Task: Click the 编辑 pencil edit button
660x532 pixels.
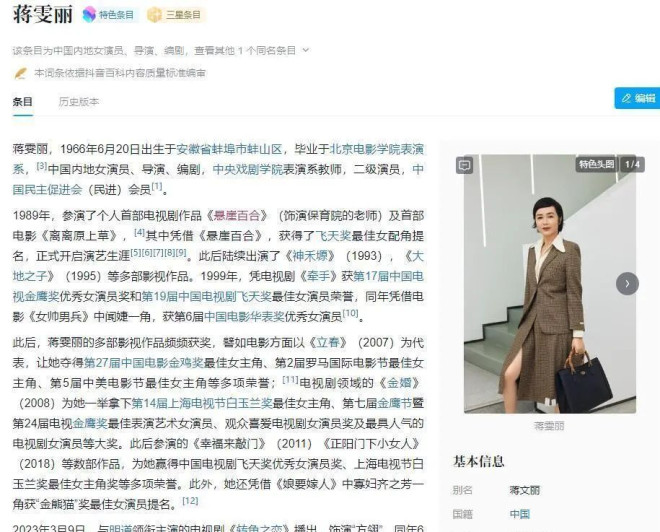Action: (637, 98)
